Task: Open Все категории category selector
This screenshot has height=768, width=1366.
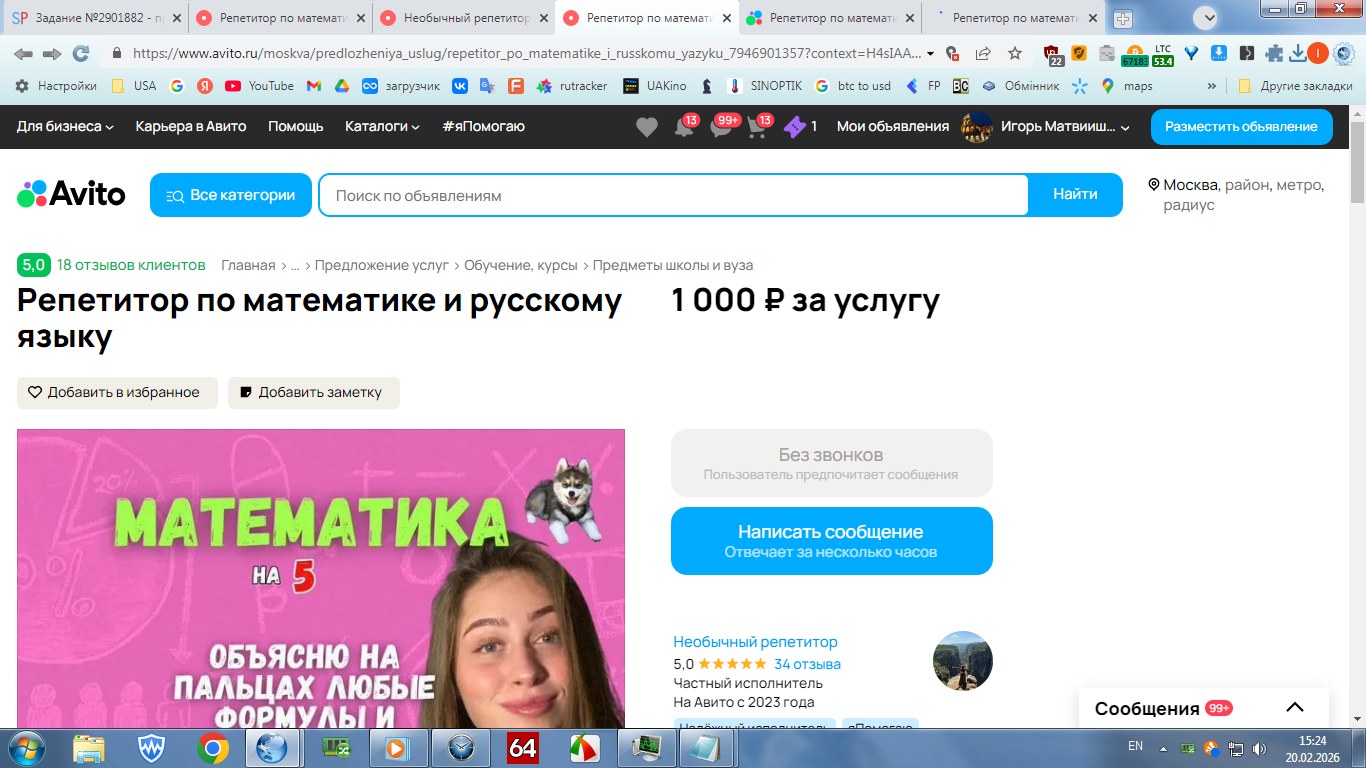Action: (x=231, y=195)
